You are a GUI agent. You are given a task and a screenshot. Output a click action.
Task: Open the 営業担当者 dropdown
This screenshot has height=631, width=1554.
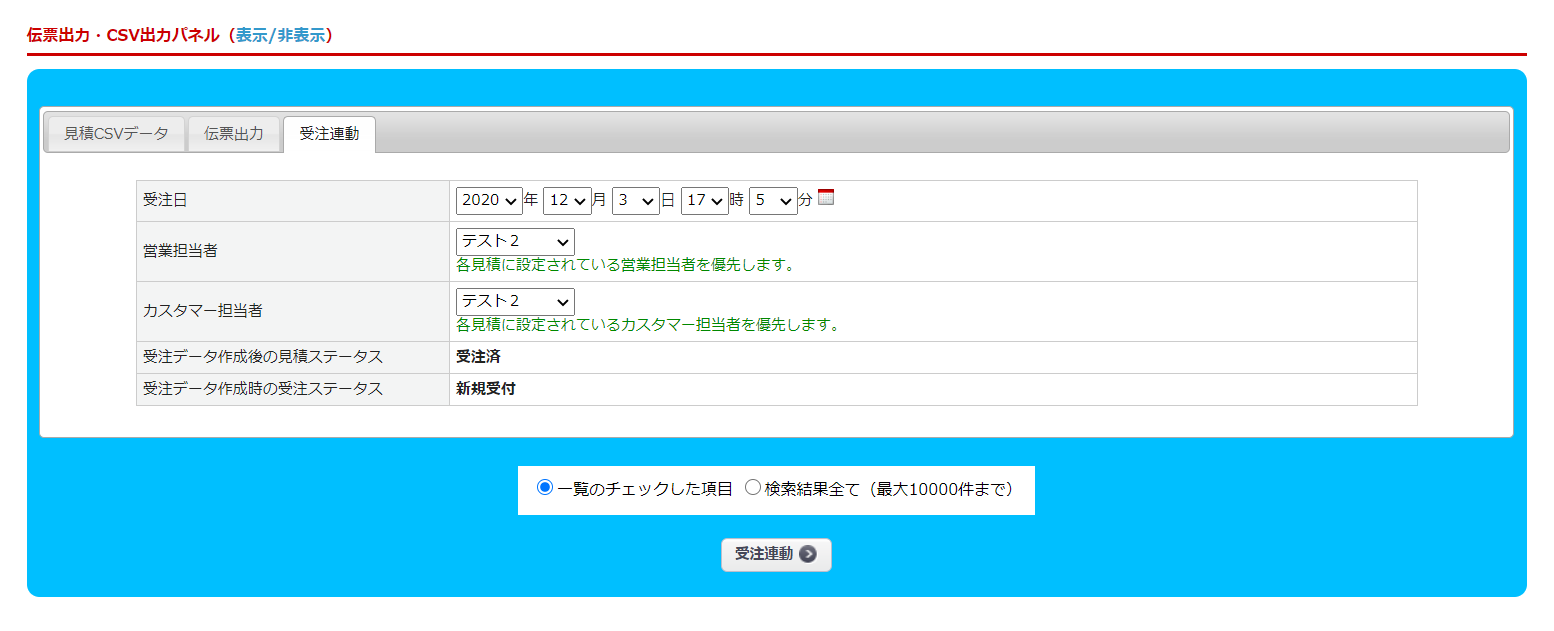click(x=515, y=241)
